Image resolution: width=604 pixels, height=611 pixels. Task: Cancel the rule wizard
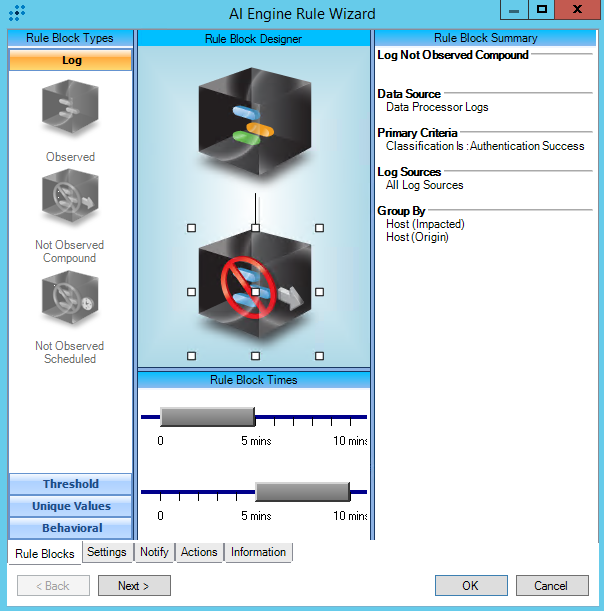pyautogui.click(x=550, y=586)
